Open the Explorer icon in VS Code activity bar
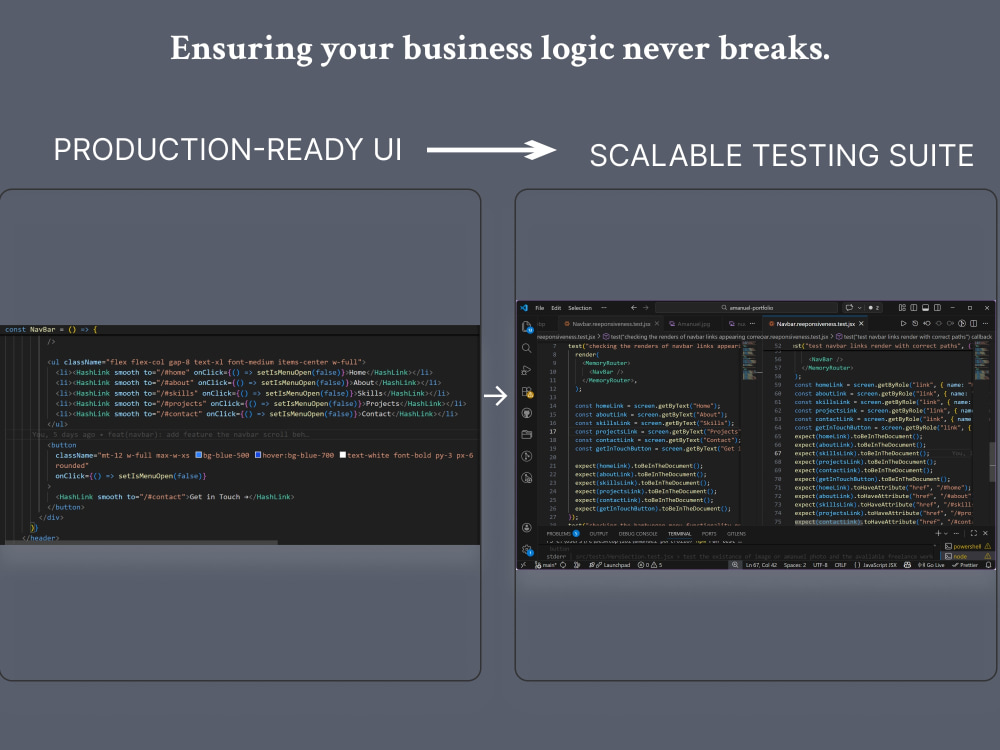Image resolution: width=1000 pixels, height=750 pixels. click(x=527, y=327)
